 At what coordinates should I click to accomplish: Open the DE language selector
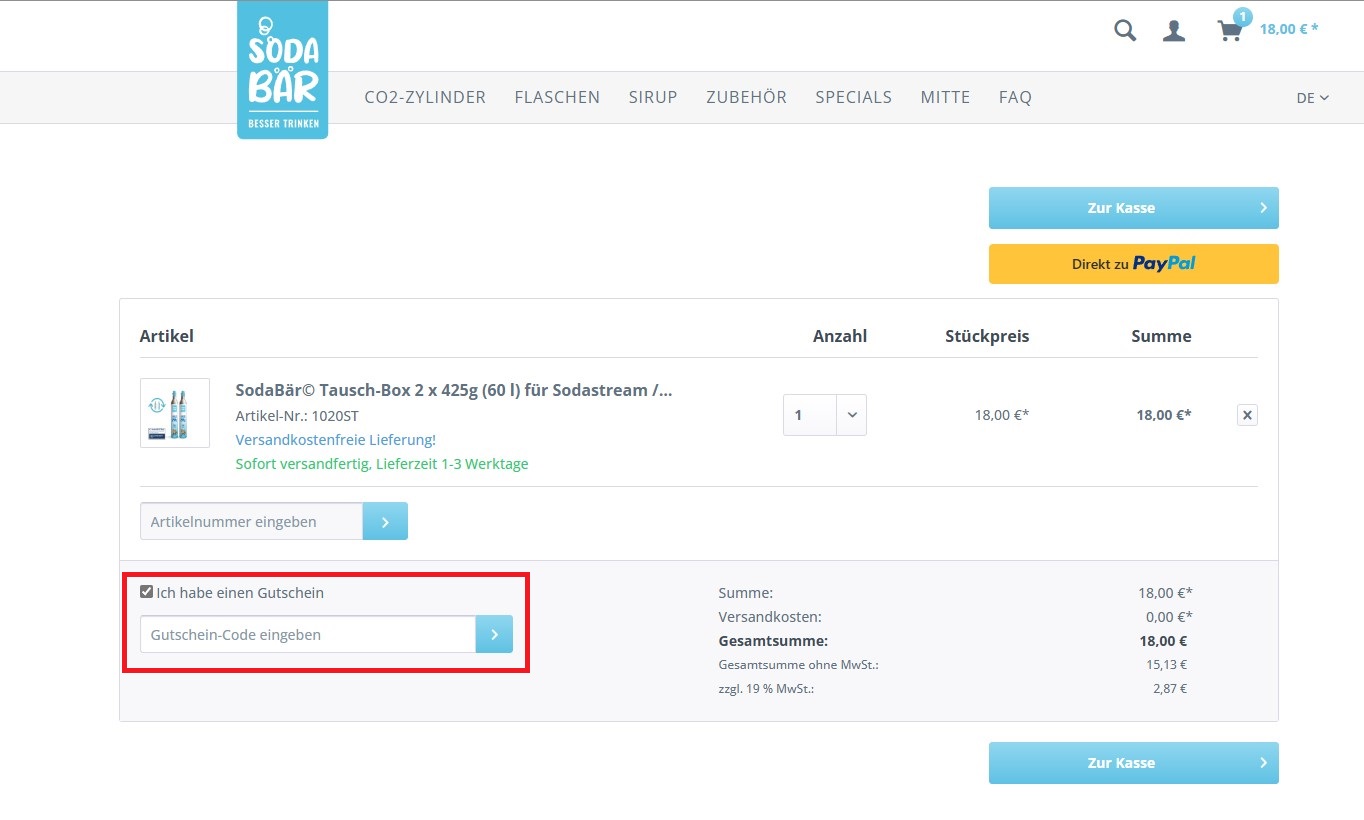(x=1312, y=98)
